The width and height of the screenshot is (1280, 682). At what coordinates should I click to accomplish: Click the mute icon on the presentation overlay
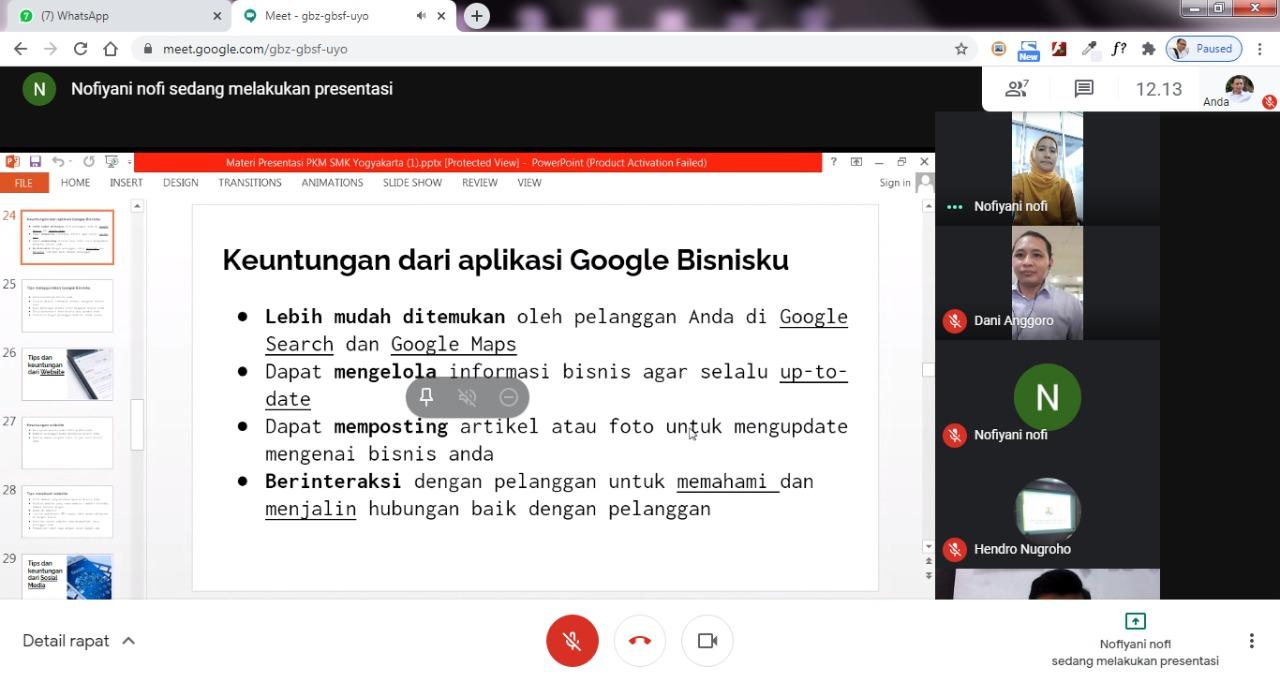coord(467,397)
